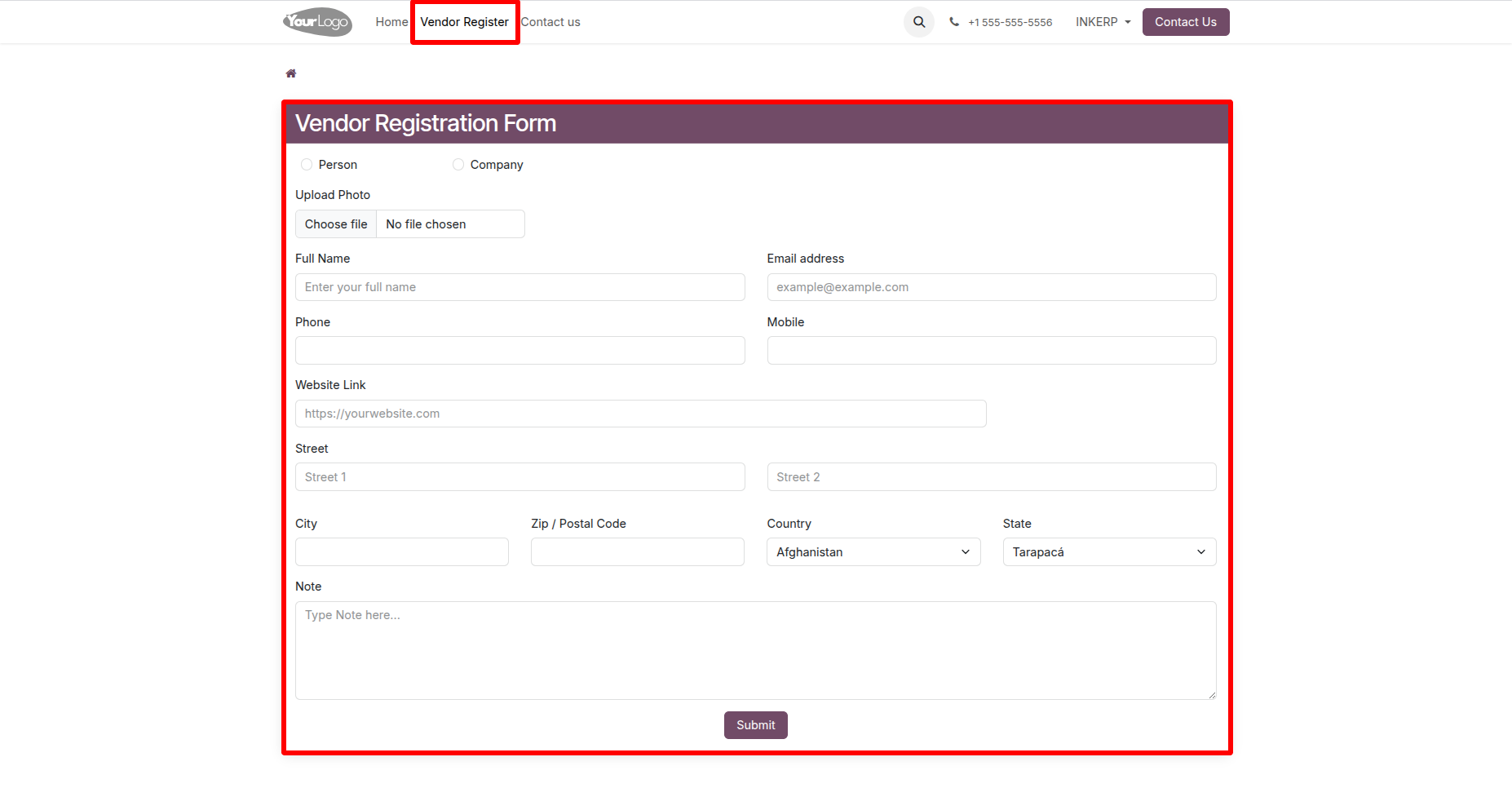1512x788 pixels.
Task: Submit the vendor registration form
Action: point(756,725)
